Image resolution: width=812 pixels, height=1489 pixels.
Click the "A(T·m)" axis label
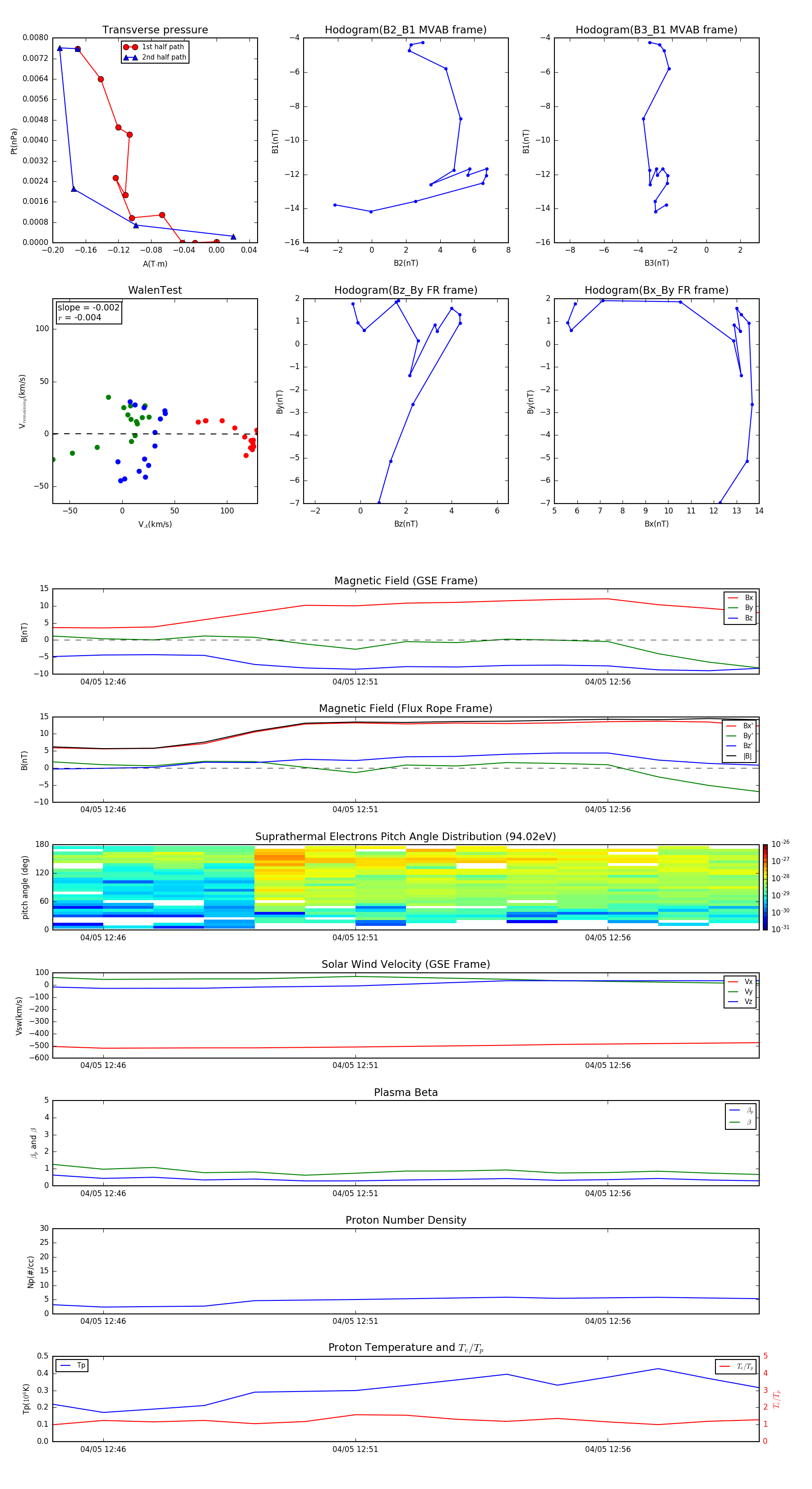coord(155,264)
